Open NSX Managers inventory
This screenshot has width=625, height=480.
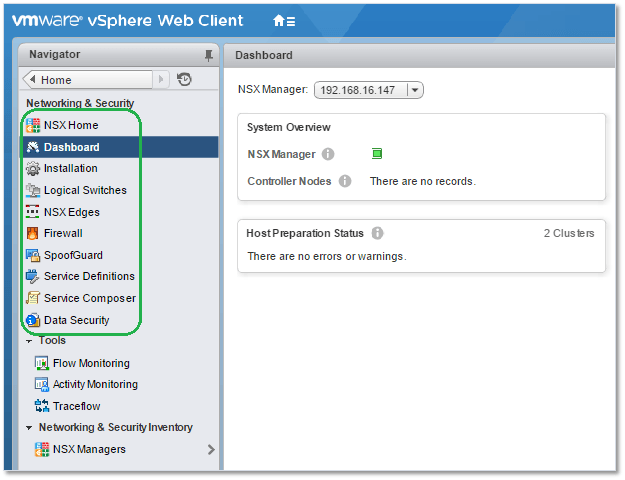click(x=89, y=449)
